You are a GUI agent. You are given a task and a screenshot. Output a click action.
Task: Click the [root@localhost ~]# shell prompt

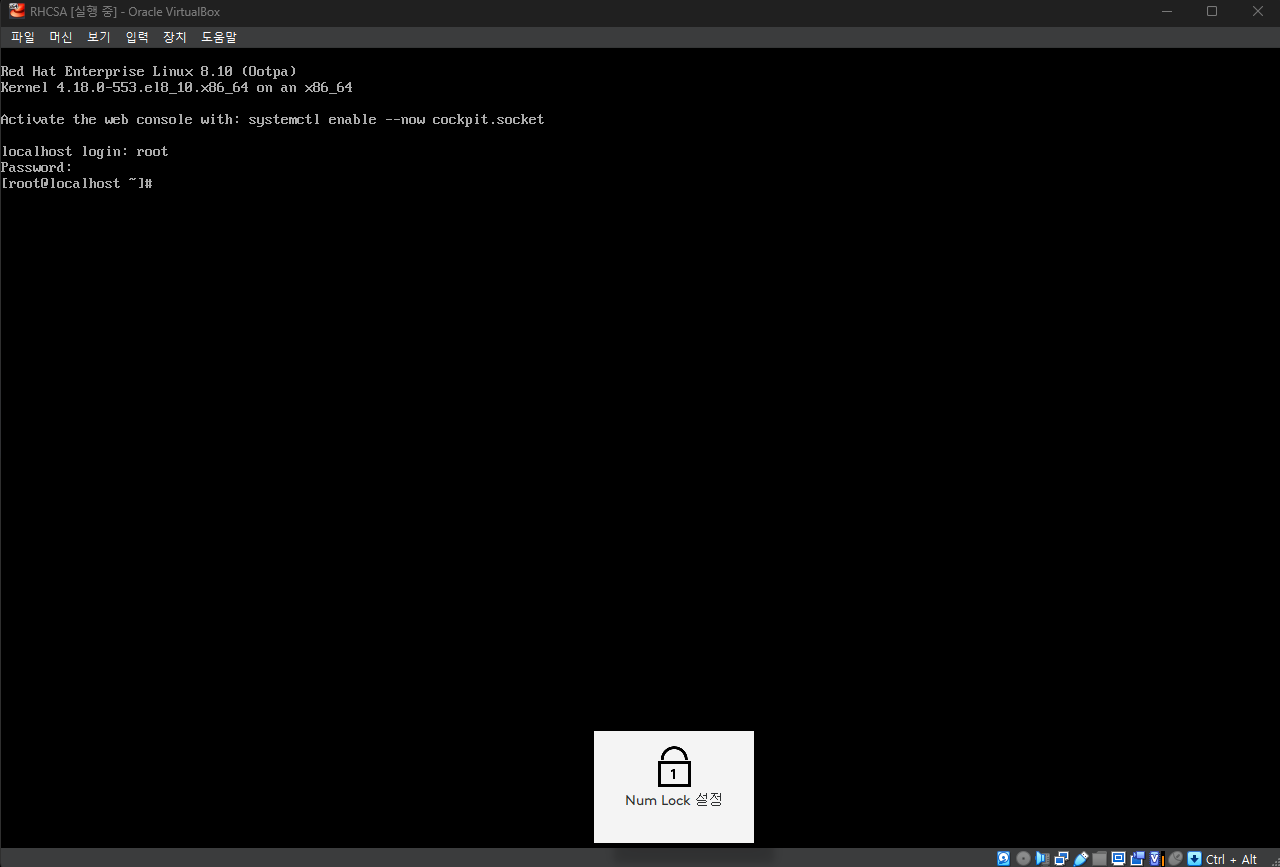pos(76,184)
